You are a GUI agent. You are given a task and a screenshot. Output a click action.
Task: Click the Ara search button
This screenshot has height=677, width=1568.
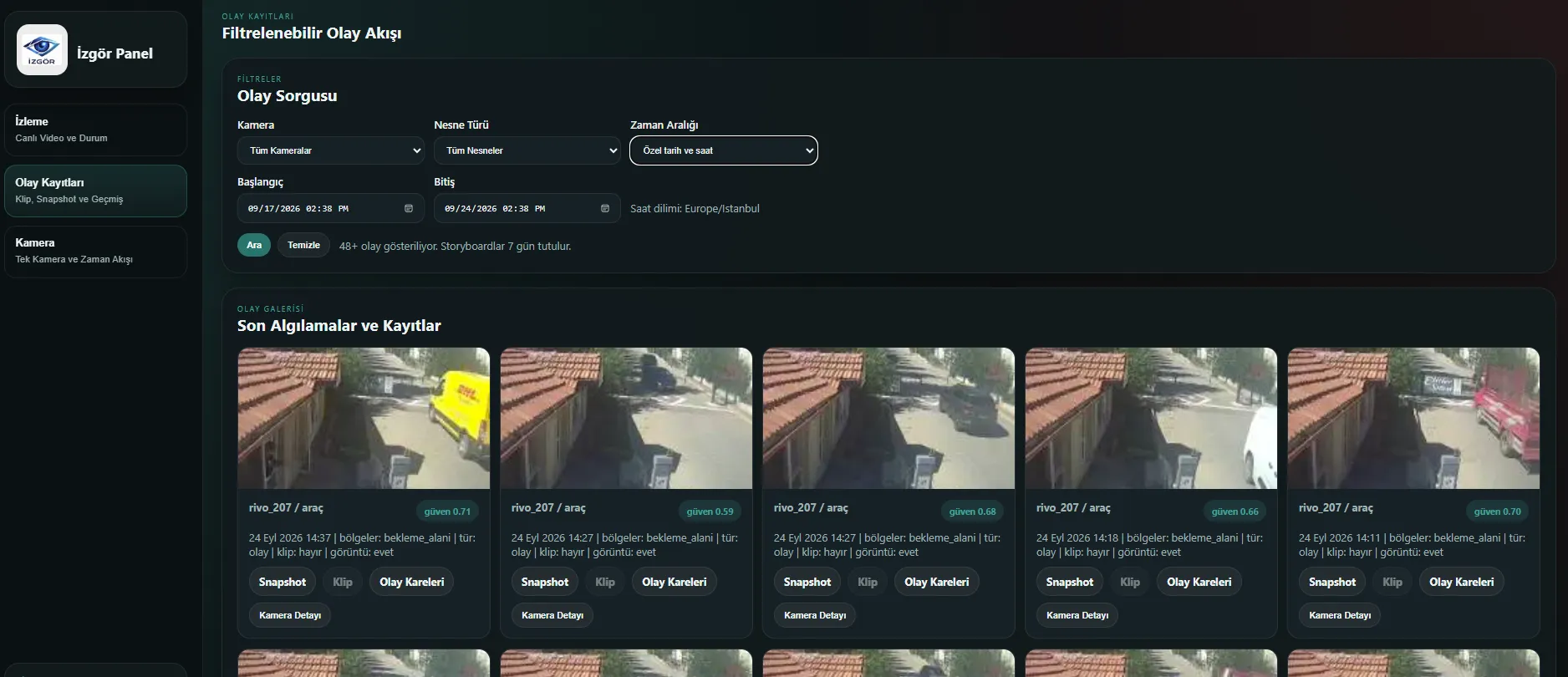coord(254,245)
